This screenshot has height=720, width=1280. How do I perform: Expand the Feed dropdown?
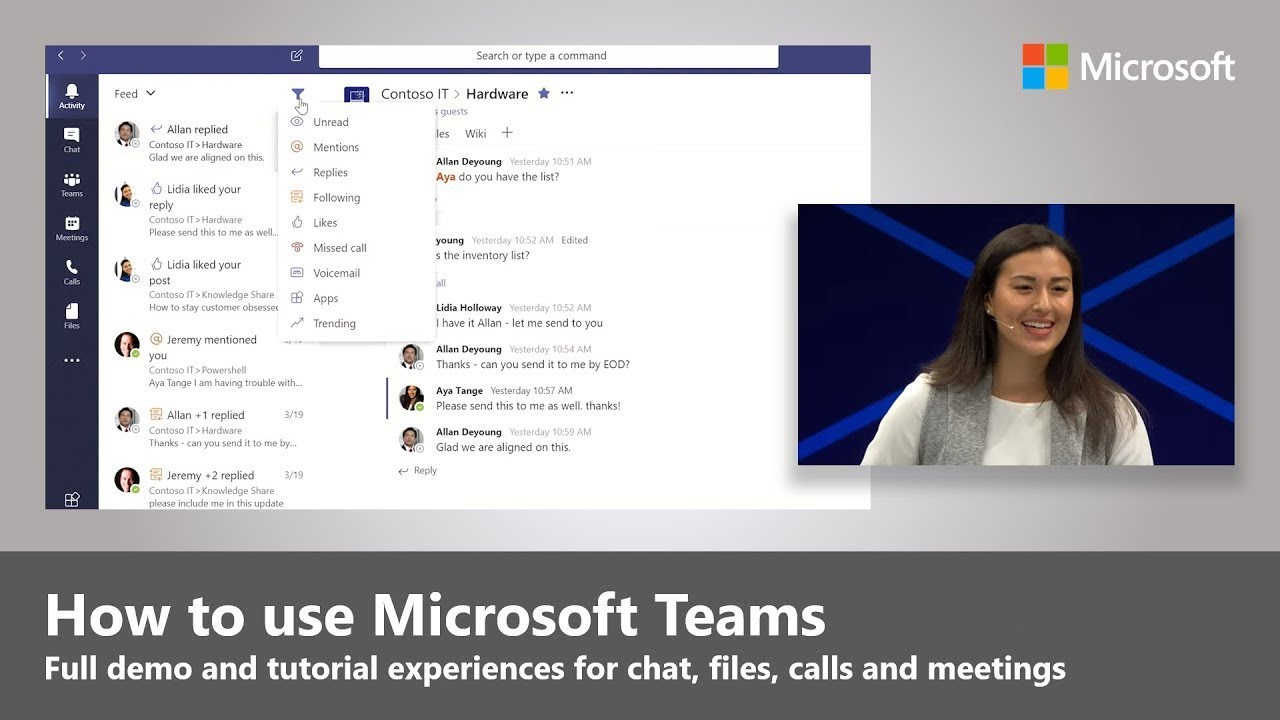(x=135, y=94)
